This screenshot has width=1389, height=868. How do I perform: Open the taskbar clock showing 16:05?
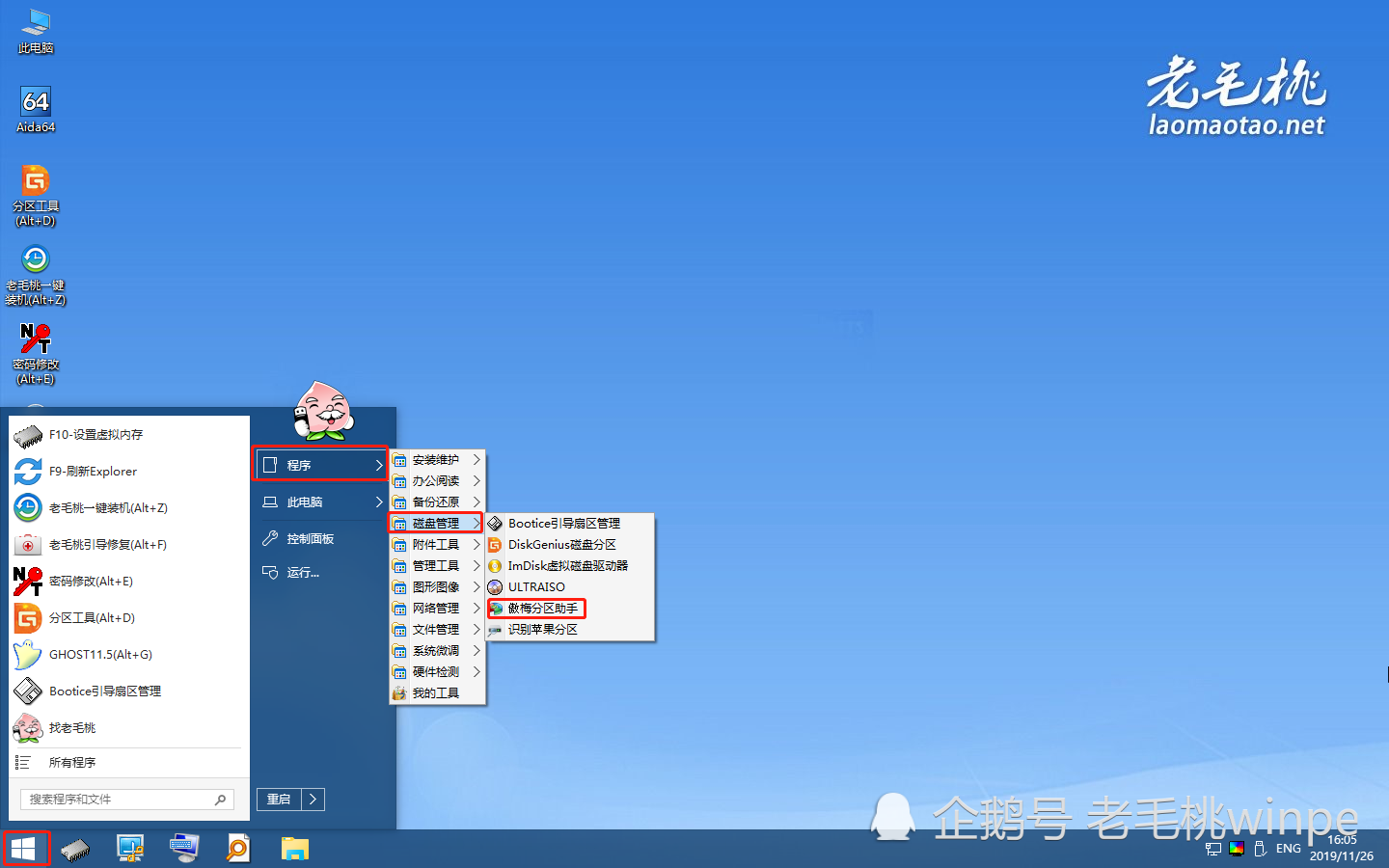pyautogui.click(x=1342, y=848)
